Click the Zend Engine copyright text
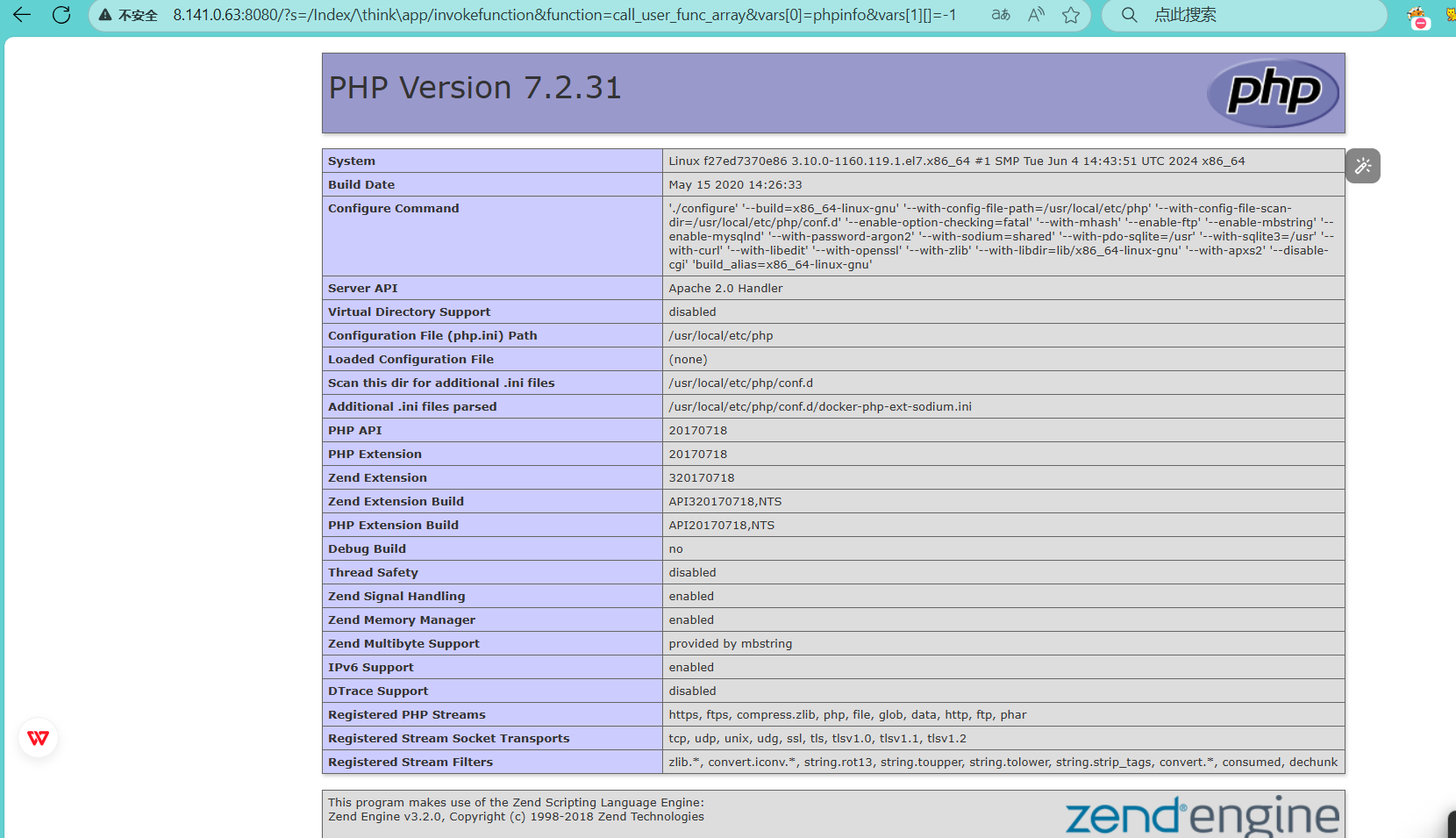The image size is (1456, 838). tap(516, 816)
